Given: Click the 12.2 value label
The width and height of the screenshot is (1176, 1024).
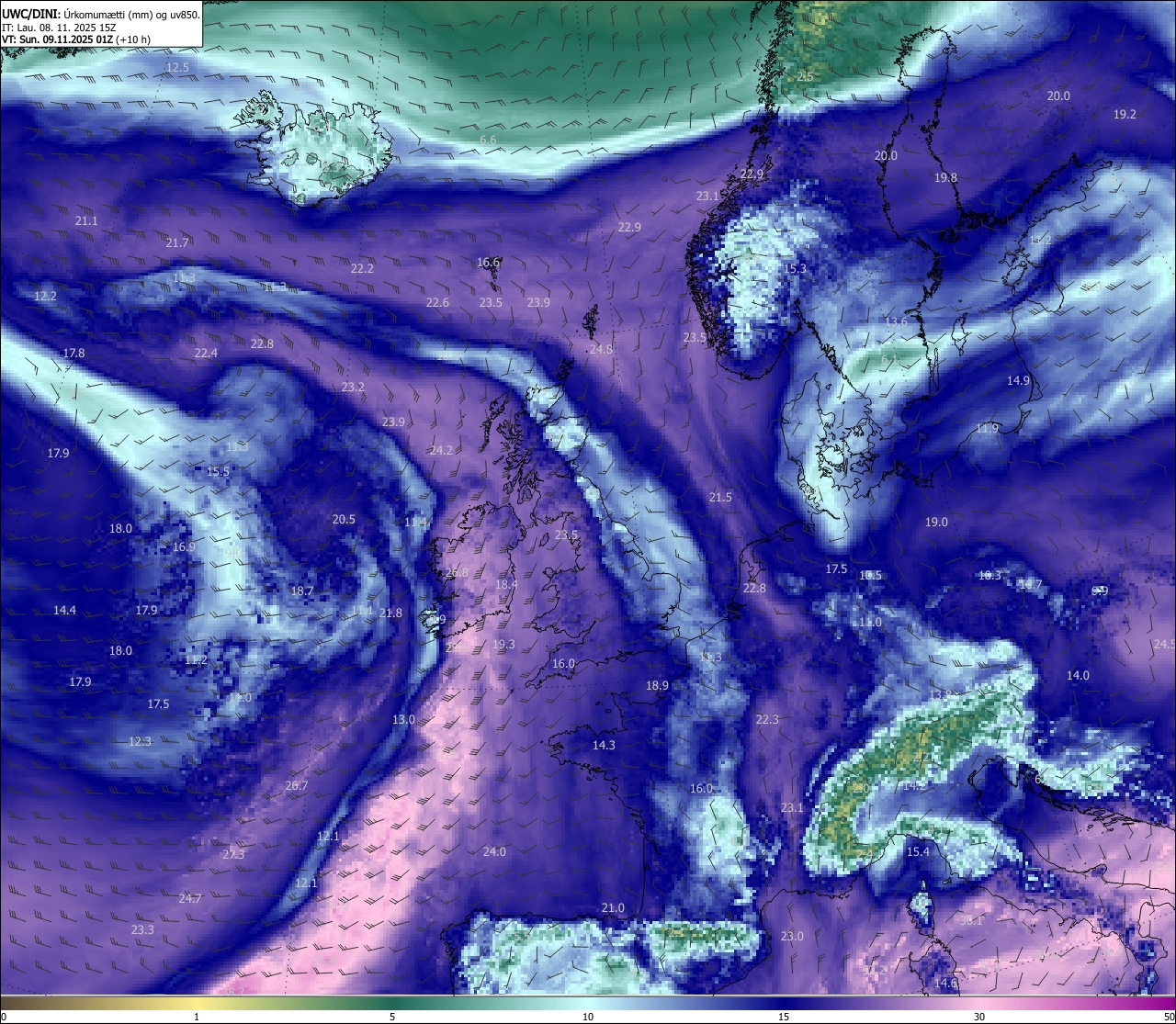Looking at the screenshot, I should 45,296.
